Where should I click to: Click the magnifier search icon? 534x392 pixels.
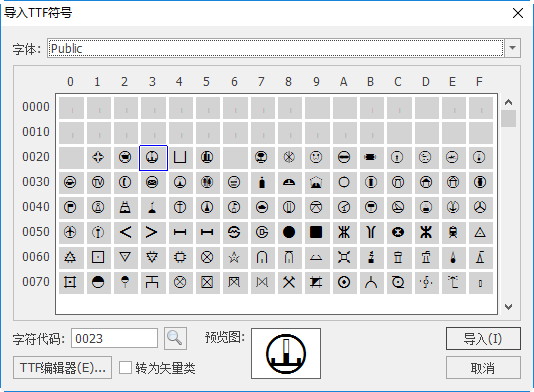point(175,339)
